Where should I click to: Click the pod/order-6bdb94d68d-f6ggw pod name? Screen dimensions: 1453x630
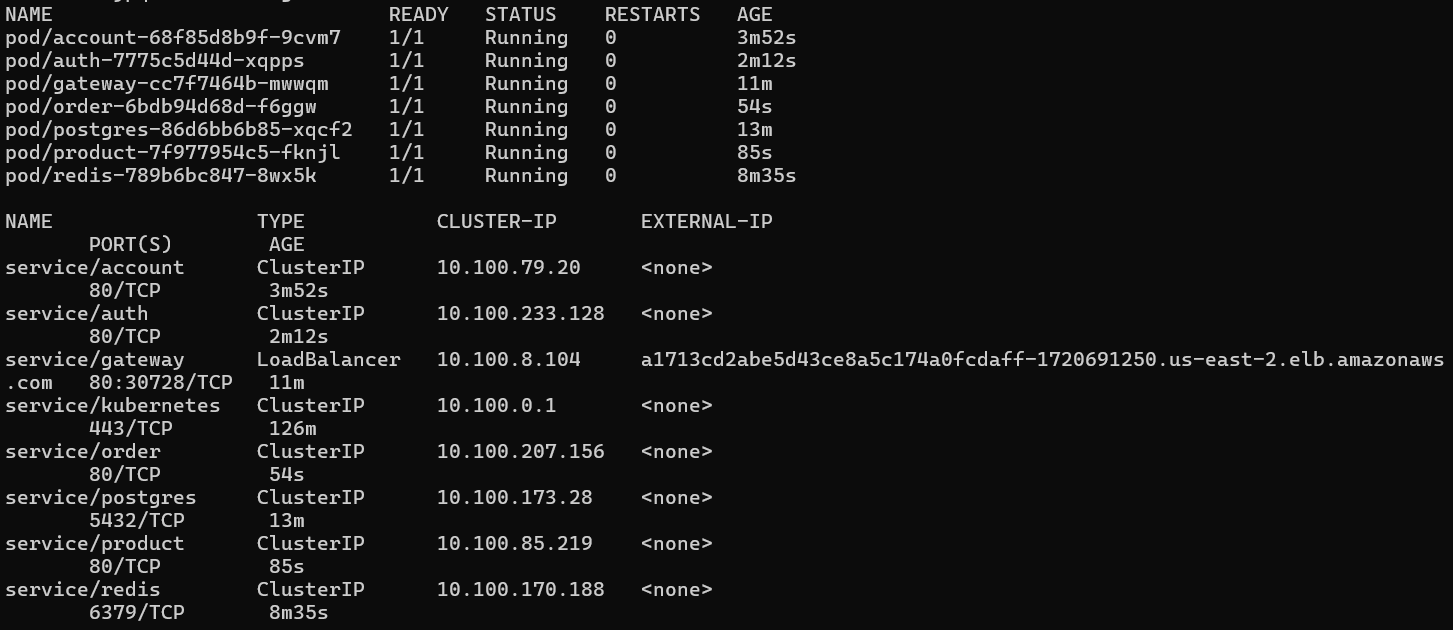pyautogui.click(x=161, y=107)
